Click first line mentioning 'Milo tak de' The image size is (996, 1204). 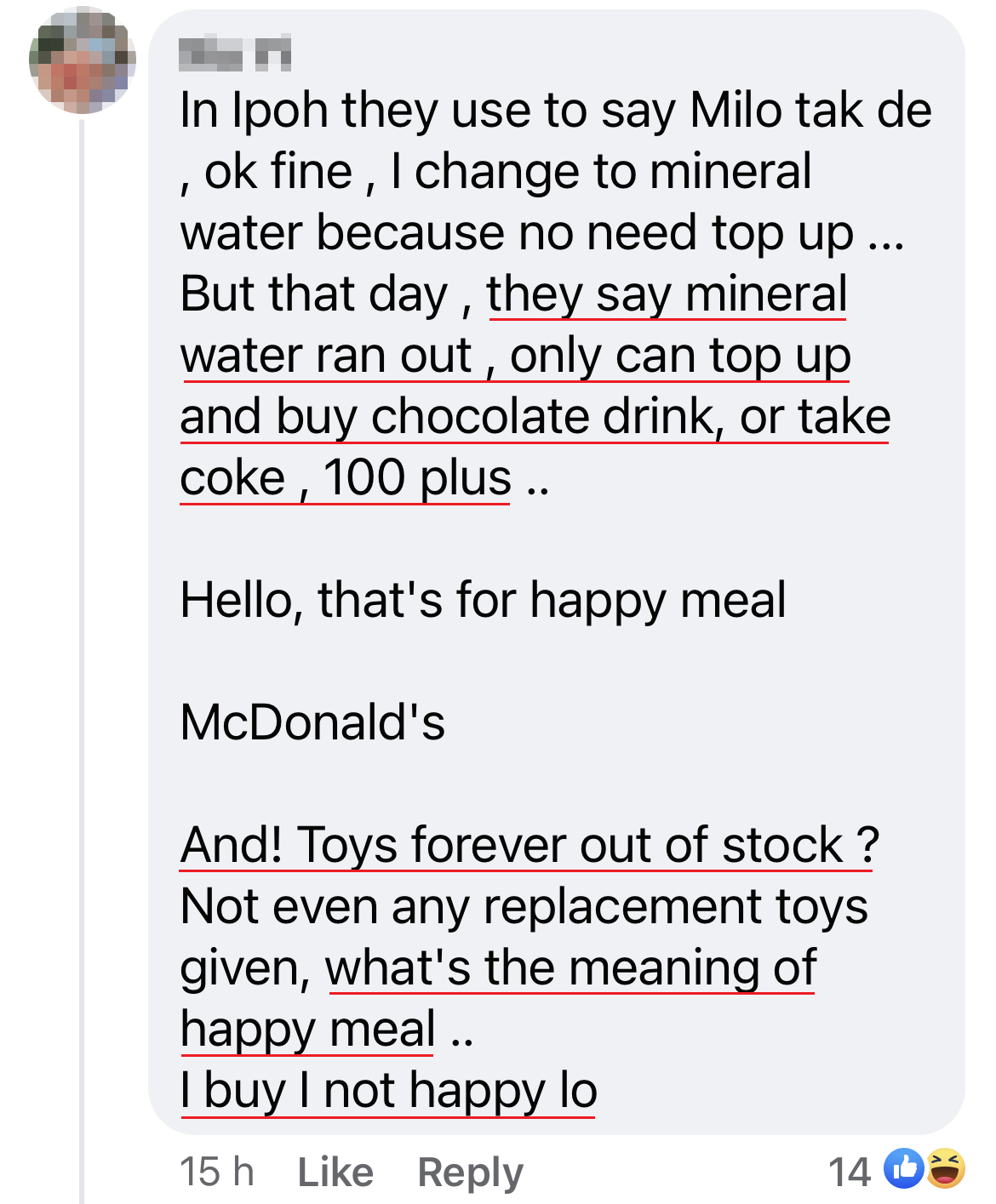point(555,111)
